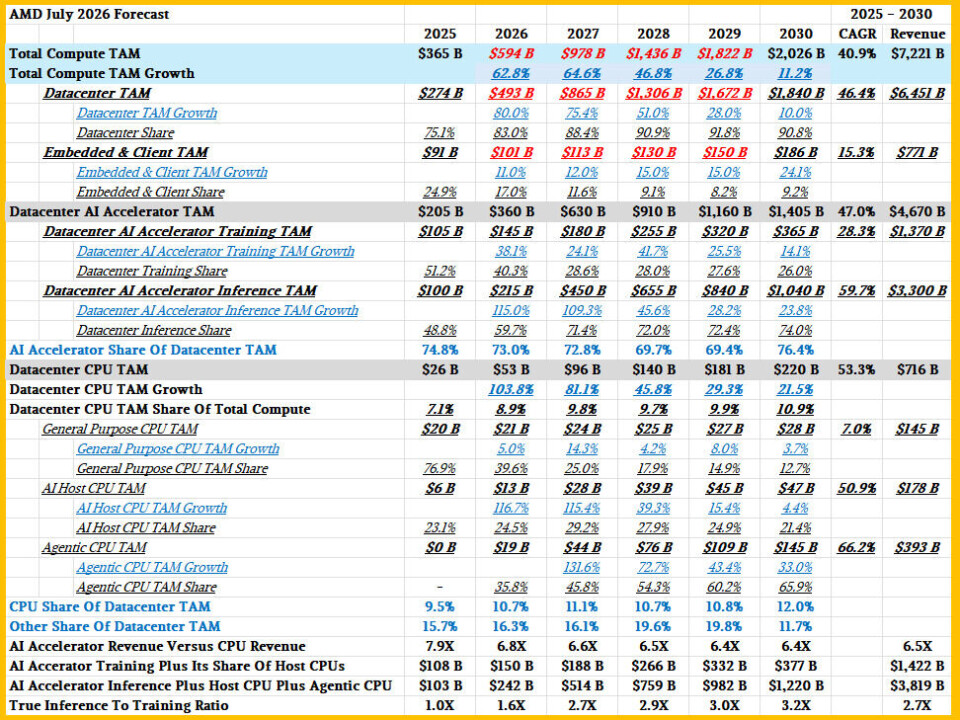
Task: Click the General Purpose CPU TAM Growth link
Action: click(178, 449)
